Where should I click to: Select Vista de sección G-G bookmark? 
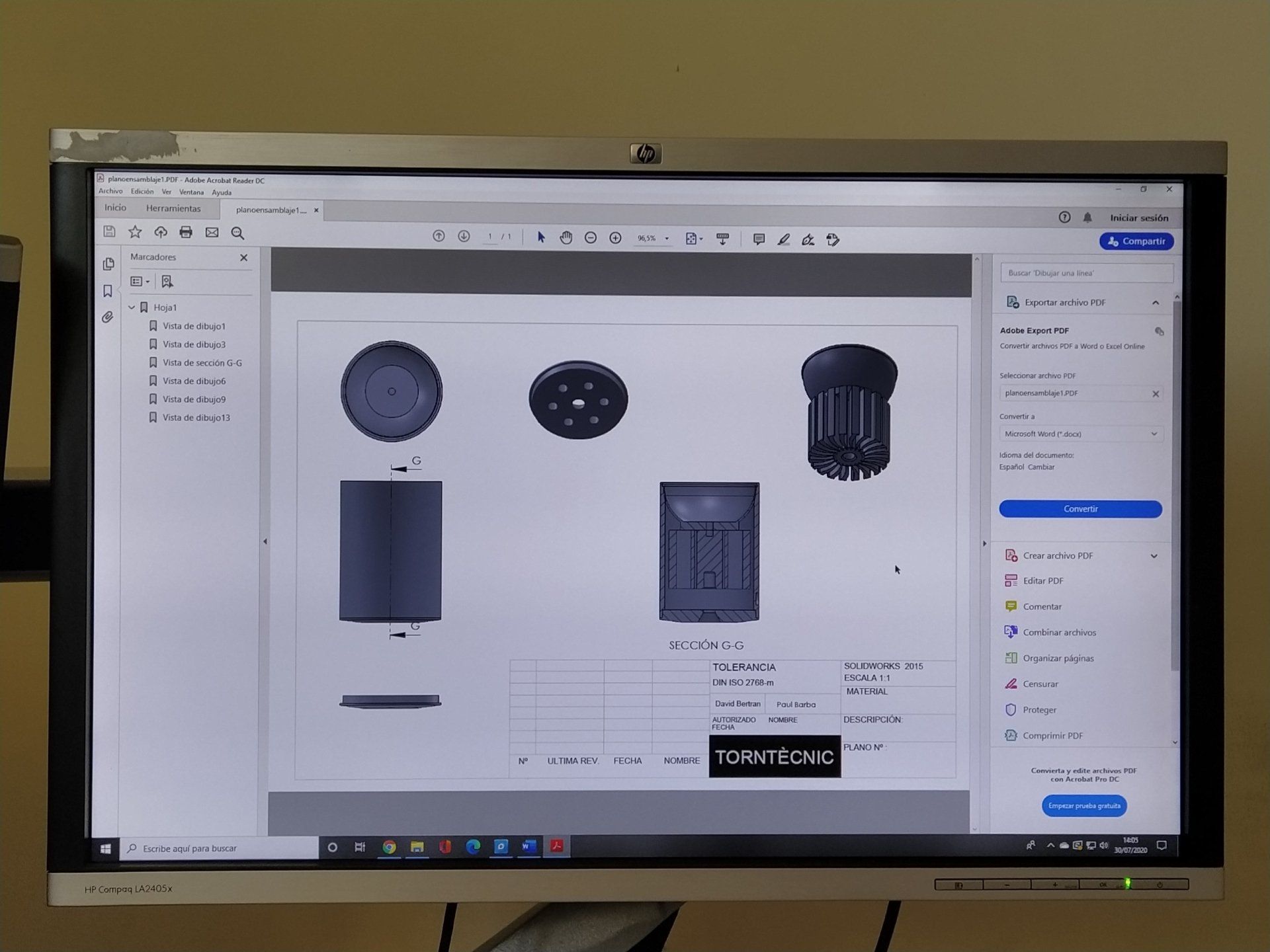pyautogui.click(x=202, y=362)
